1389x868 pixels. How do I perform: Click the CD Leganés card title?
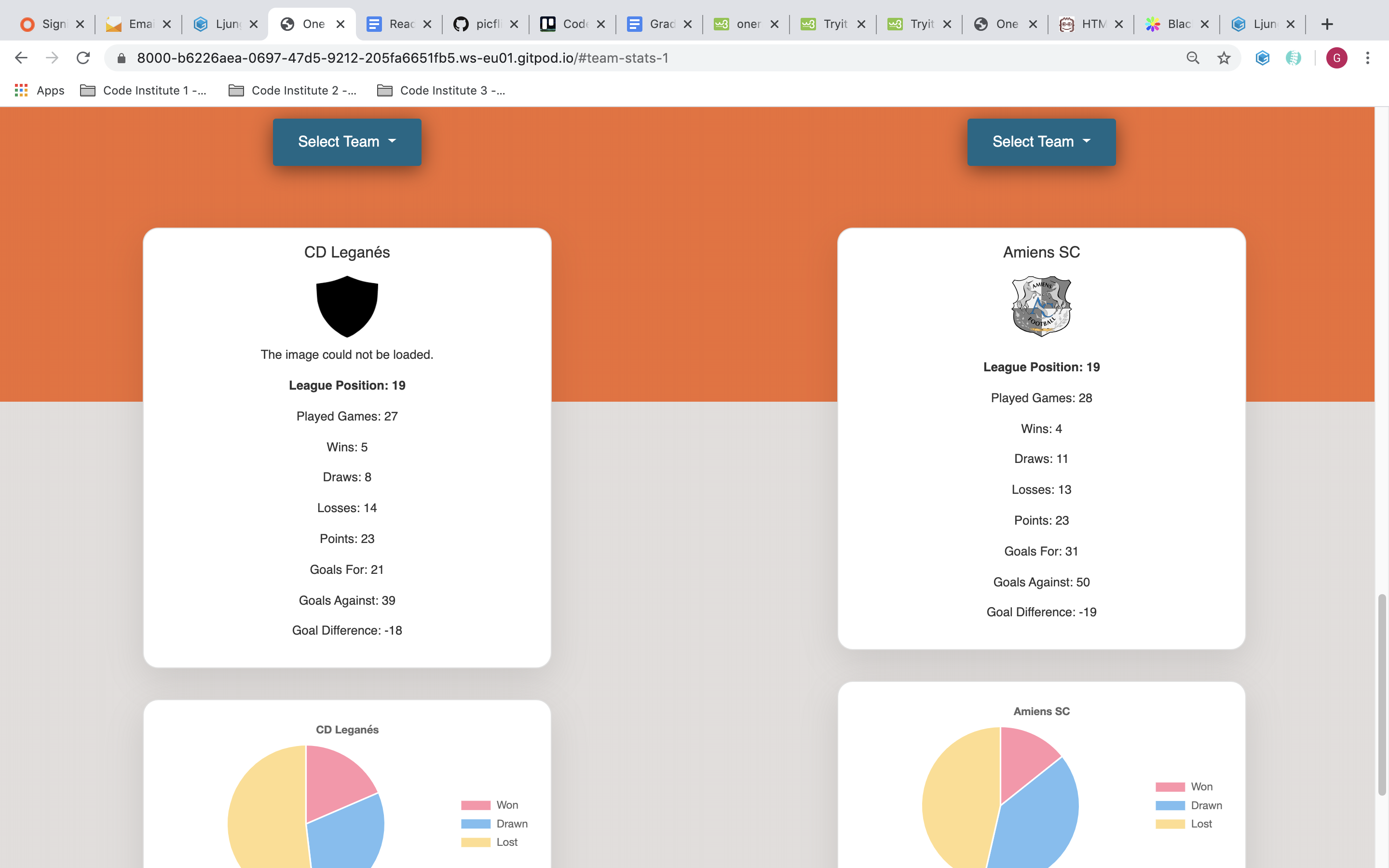(347, 252)
